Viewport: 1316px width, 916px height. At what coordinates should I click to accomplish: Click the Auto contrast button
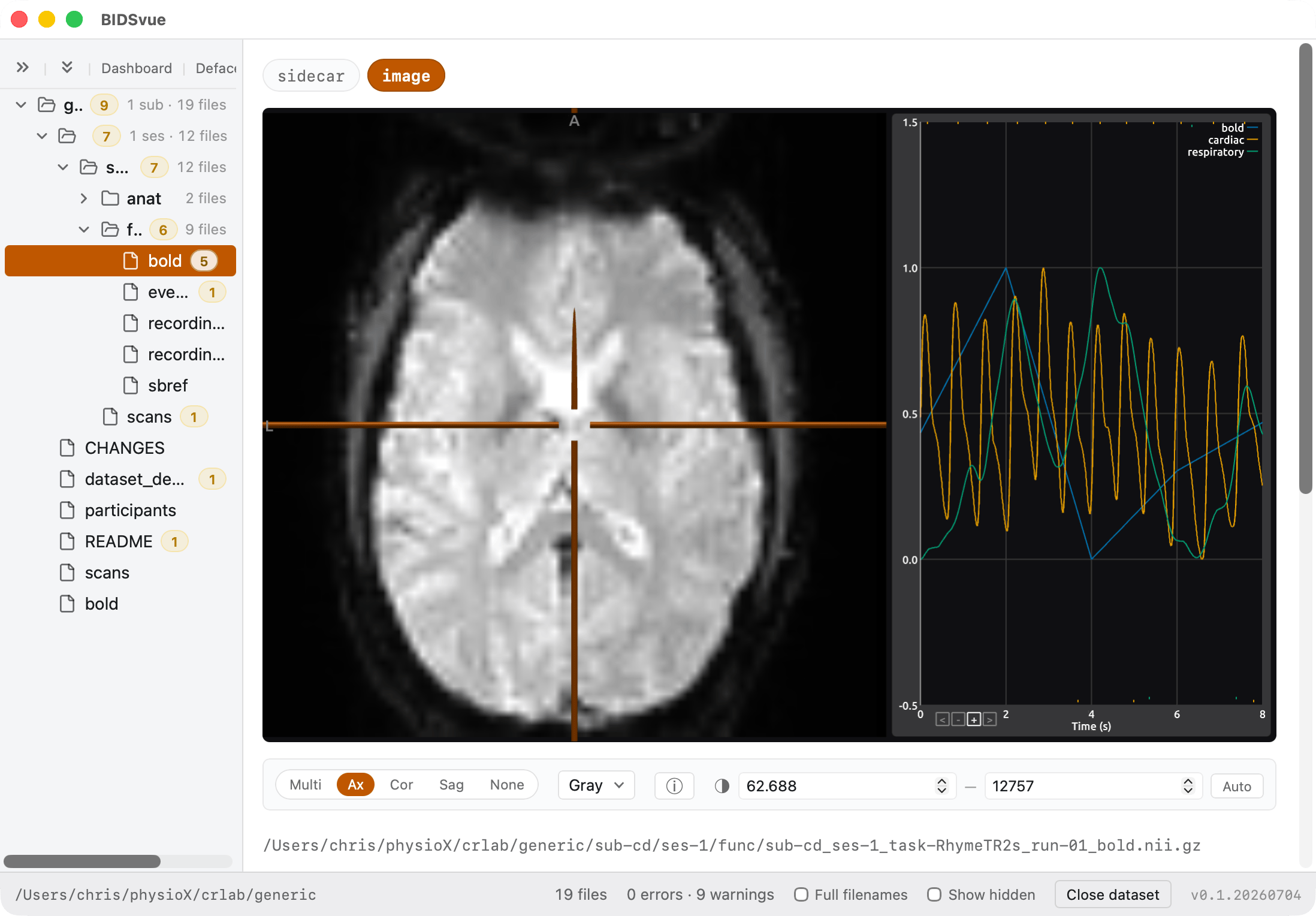click(1237, 786)
